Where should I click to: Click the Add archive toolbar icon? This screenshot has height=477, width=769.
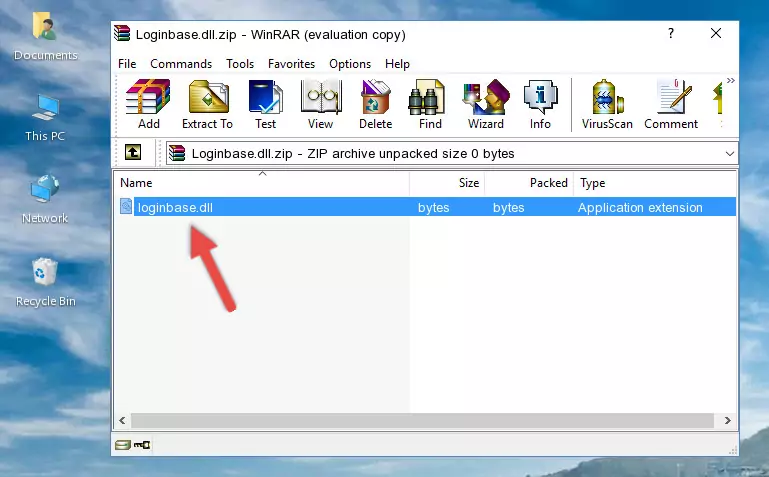148,105
